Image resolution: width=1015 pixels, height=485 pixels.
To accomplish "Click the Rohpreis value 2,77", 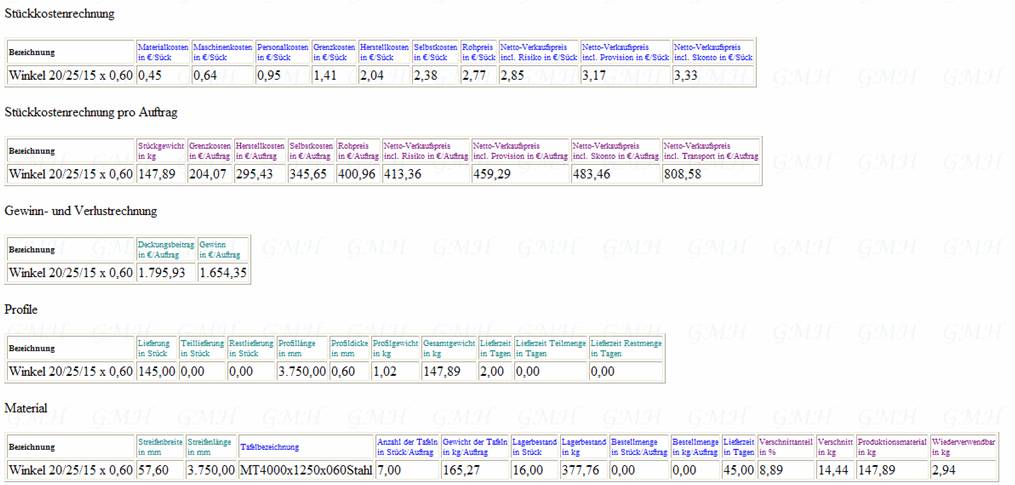I will (473, 75).
